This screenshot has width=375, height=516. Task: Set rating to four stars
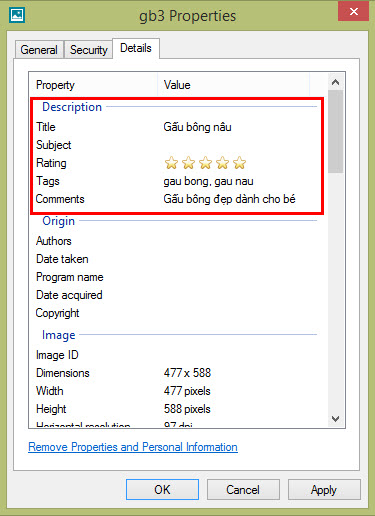(222, 163)
